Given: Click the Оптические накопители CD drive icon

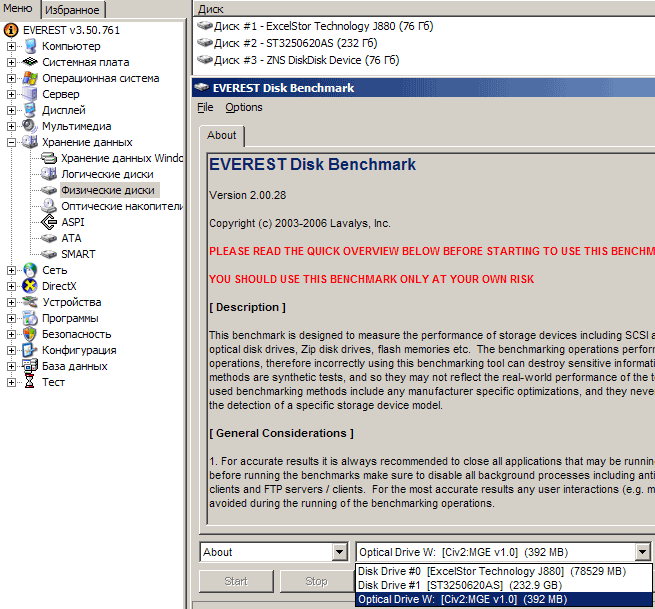Looking at the screenshot, I should 49,206.
